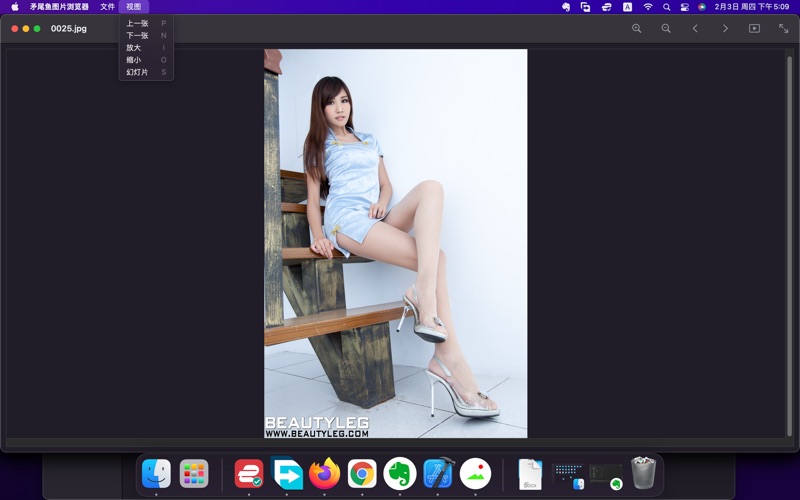Click the displayed photo in the viewer
The width and height of the screenshot is (800, 500).
point(395,243)
